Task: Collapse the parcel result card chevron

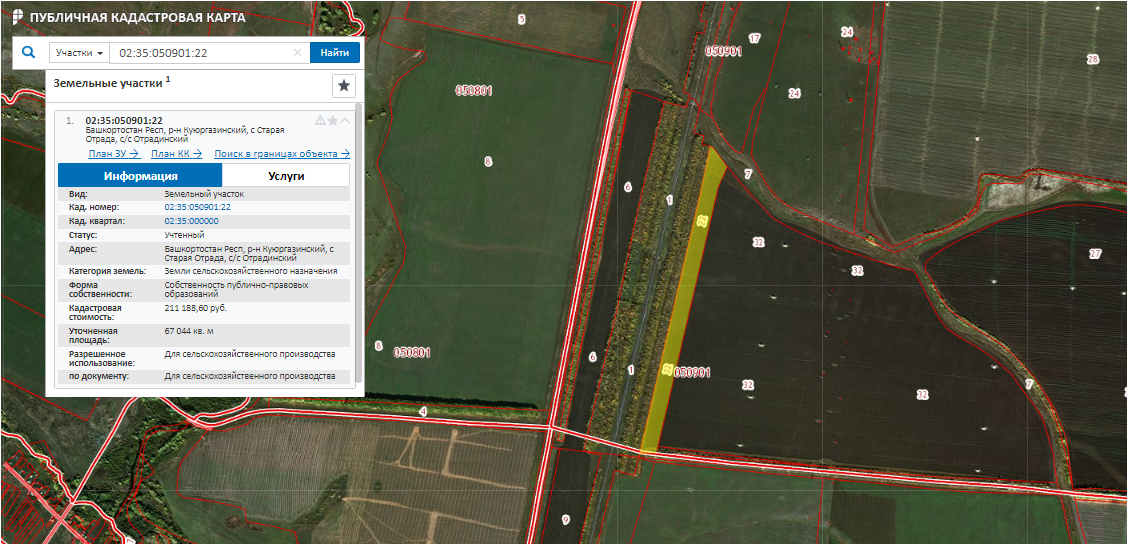Action: [345, 120]
